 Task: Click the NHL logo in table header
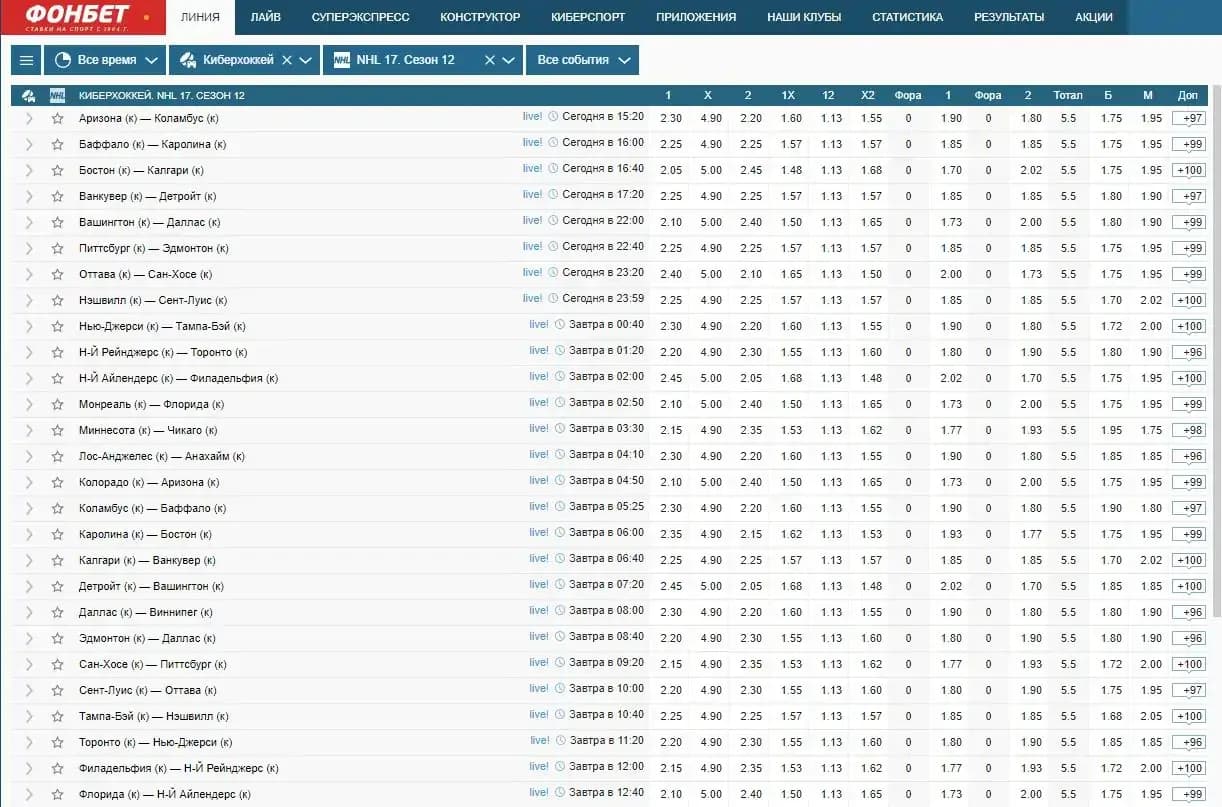pos(57,96)
